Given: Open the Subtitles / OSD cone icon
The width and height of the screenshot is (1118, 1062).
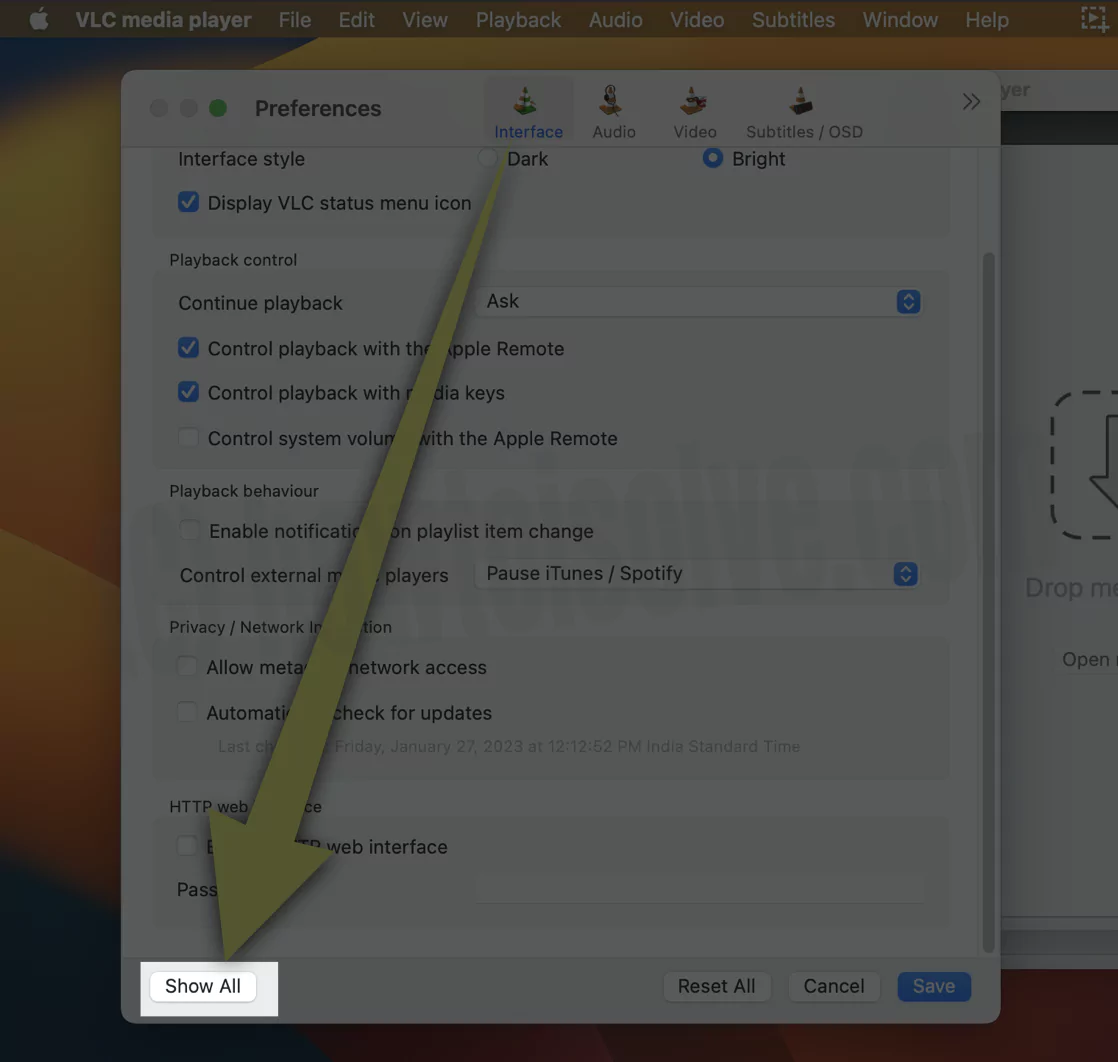Looking at the screenshot, I should pos(801,101).
